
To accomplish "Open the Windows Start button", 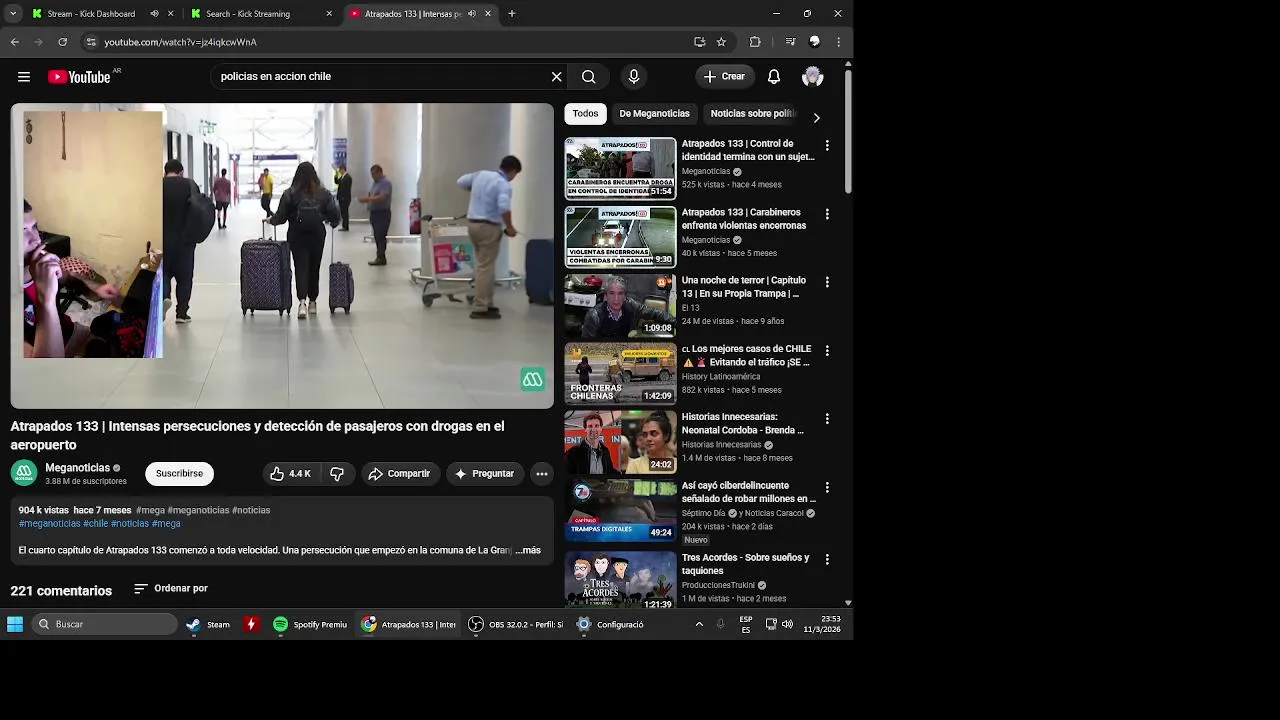I will coord(15,624).
